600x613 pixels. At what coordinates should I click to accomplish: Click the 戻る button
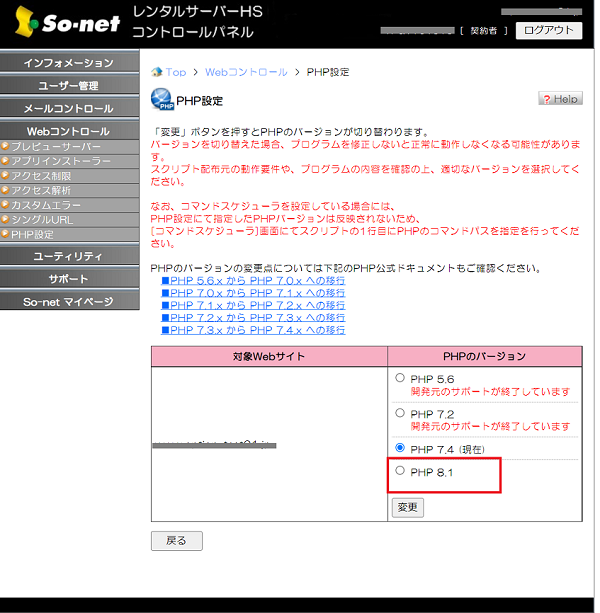pos(176,541)
